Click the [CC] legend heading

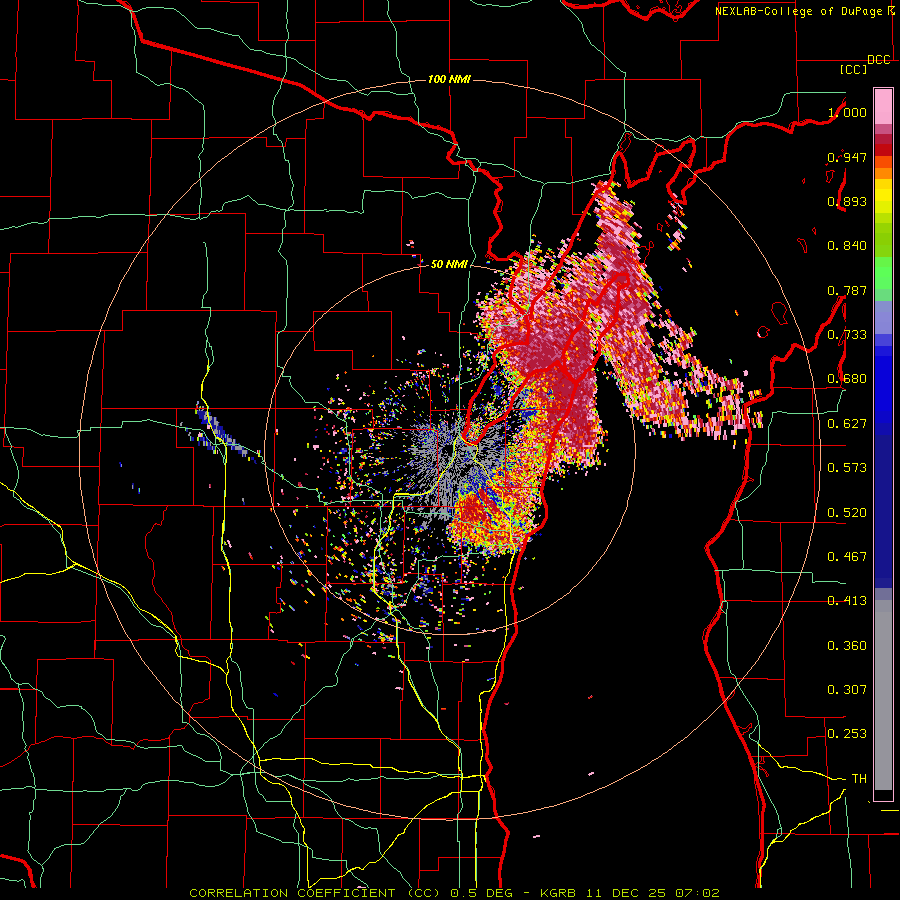(x=853, y=69)
